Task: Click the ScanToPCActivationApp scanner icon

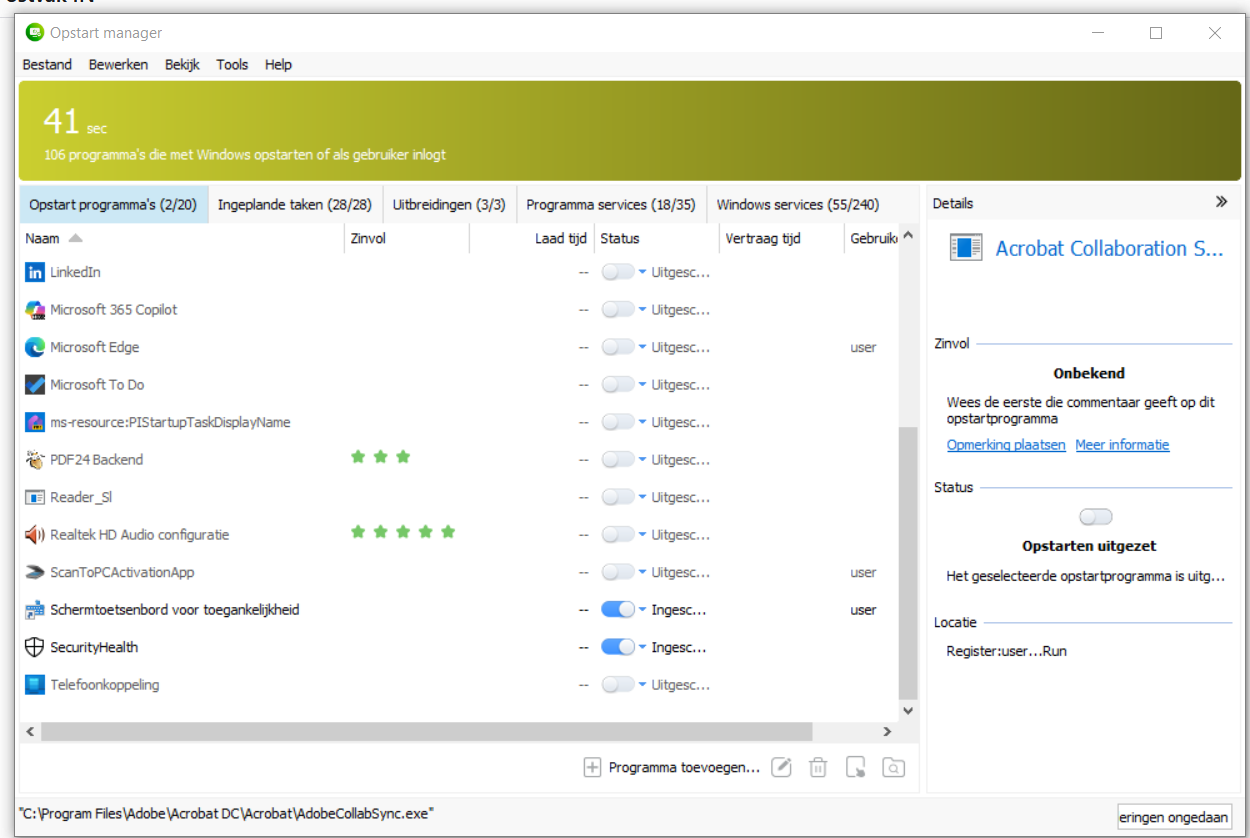Action: tap(35, 572)
